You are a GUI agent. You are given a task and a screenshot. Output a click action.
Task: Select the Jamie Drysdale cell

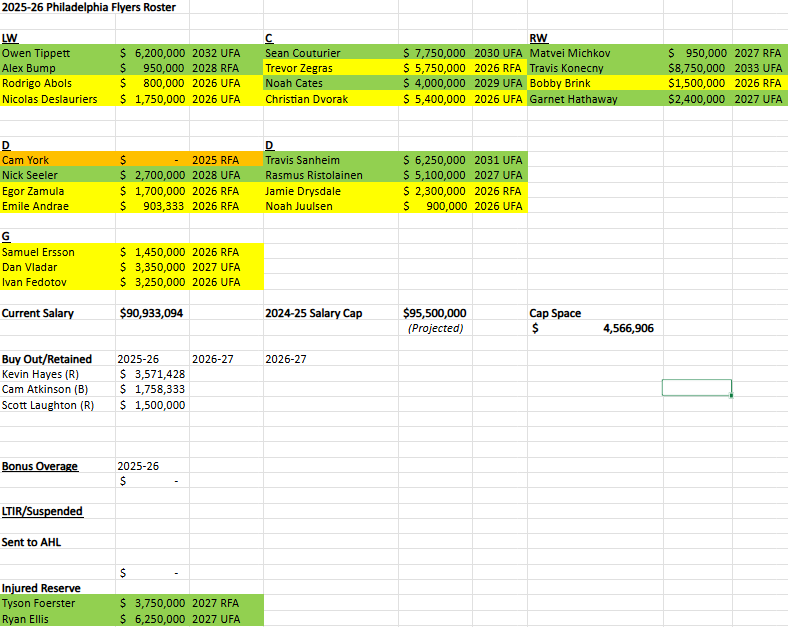[x=331, y=191]
